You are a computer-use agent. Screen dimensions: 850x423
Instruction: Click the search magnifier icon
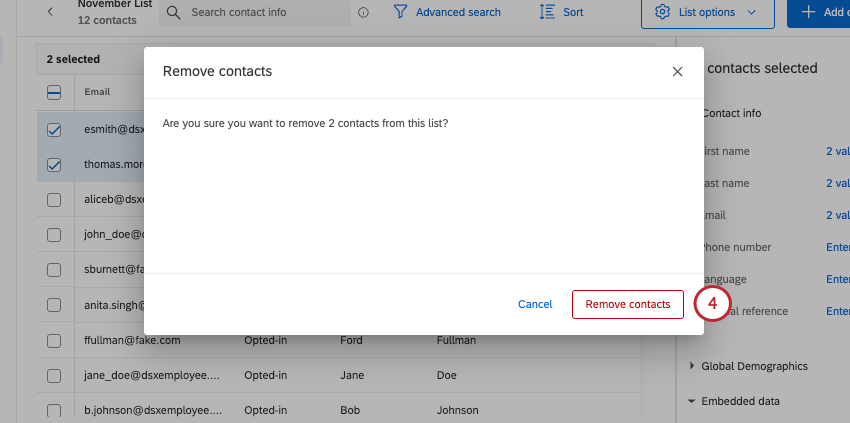(174, 12)
